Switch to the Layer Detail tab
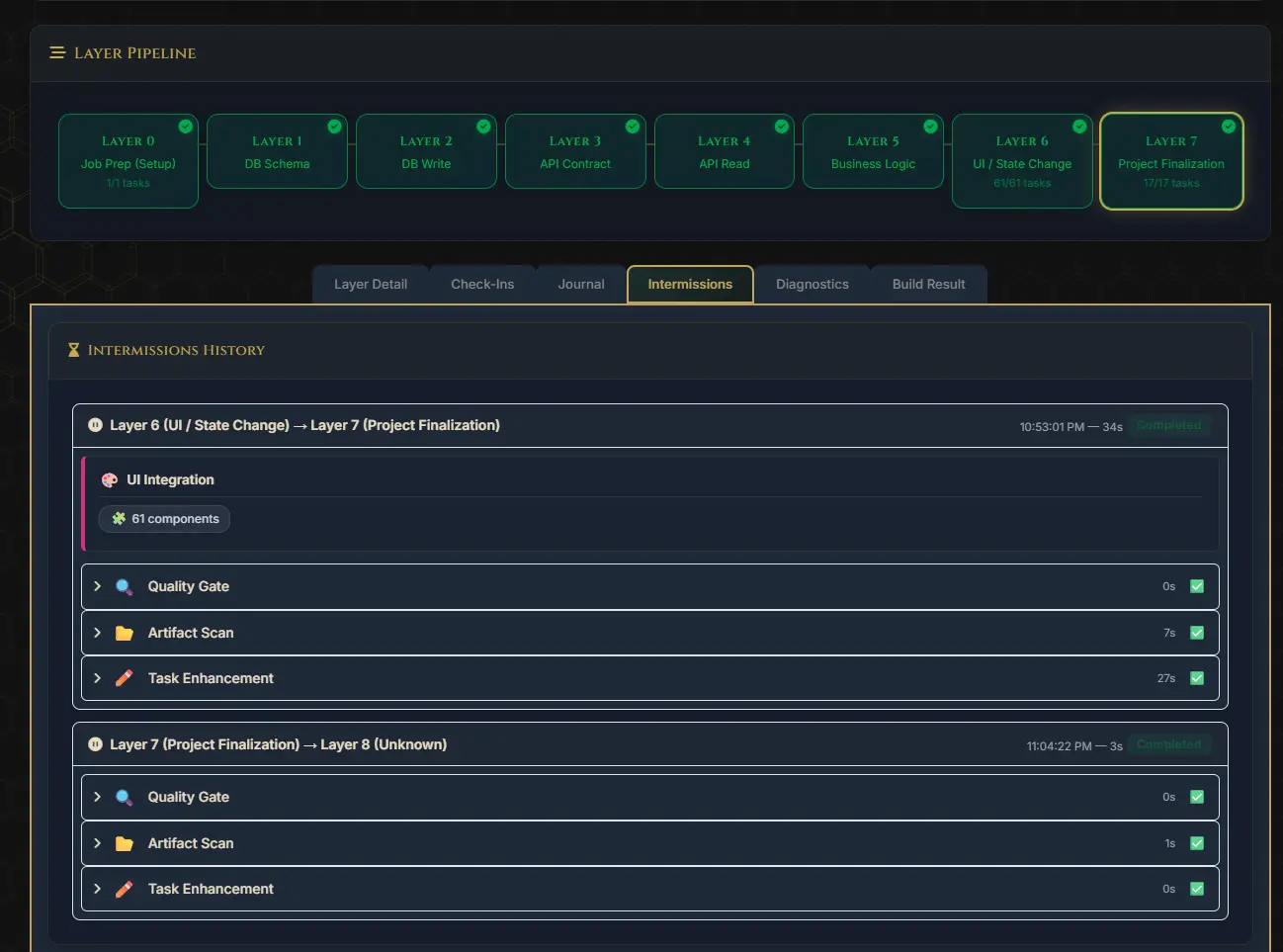The image size is (1283, 952). (x=371, y=284)
